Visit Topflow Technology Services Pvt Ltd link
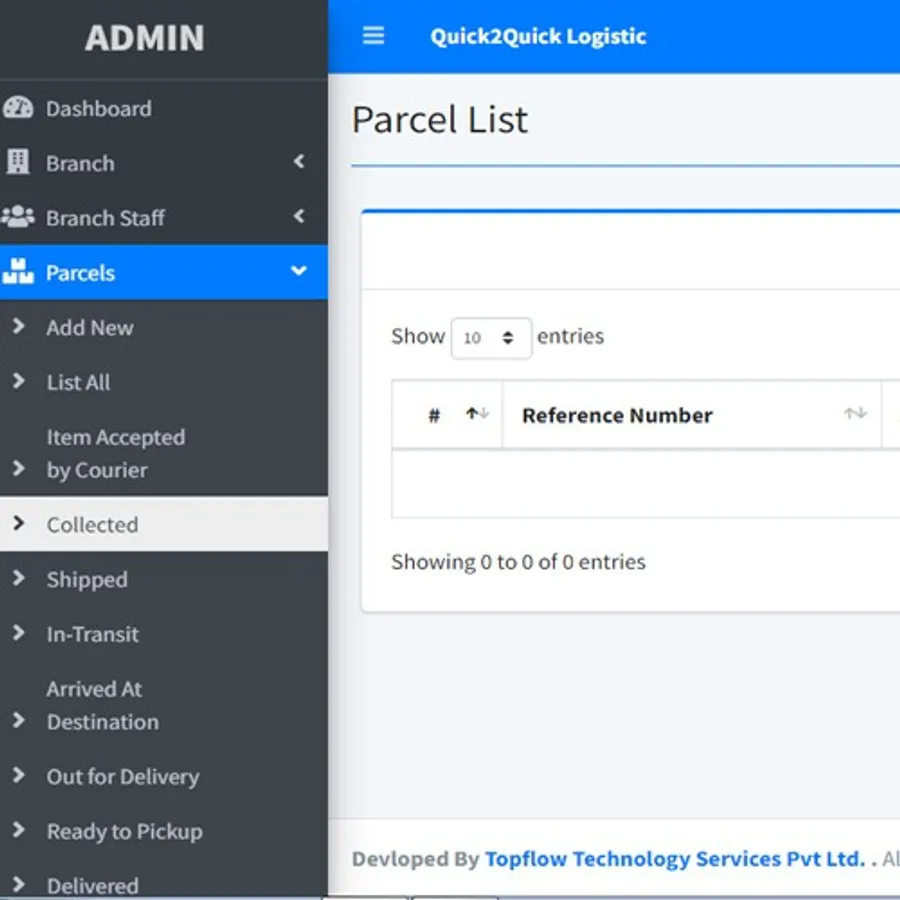Screen dimensions: 900x900 (675, 859)
